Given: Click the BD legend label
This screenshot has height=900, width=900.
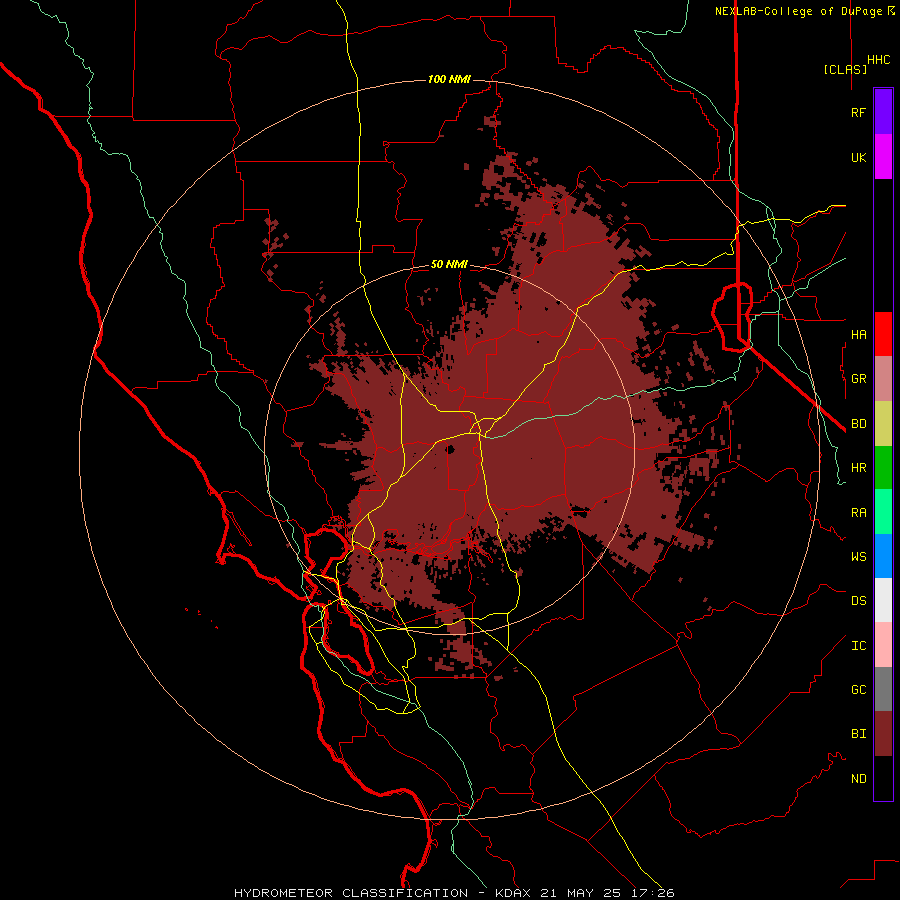Looking at the screenshot, I should 858,424.
